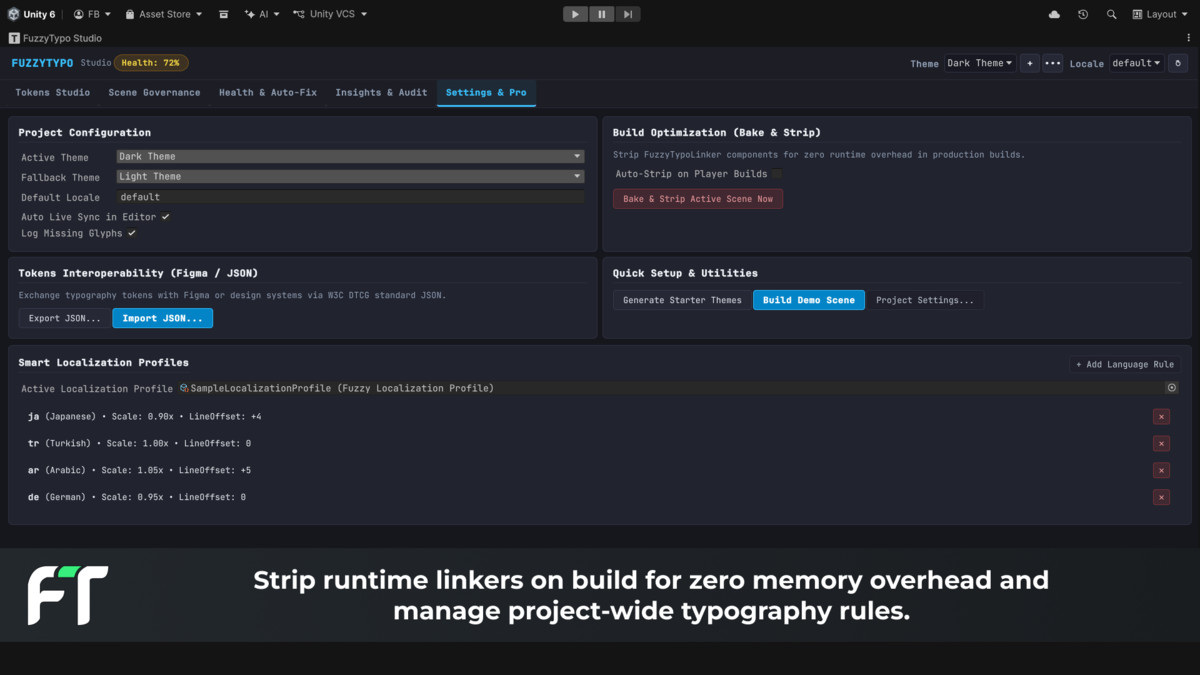
Task: Click the Smart Localization Profiles heading
Action: point(103,362)
